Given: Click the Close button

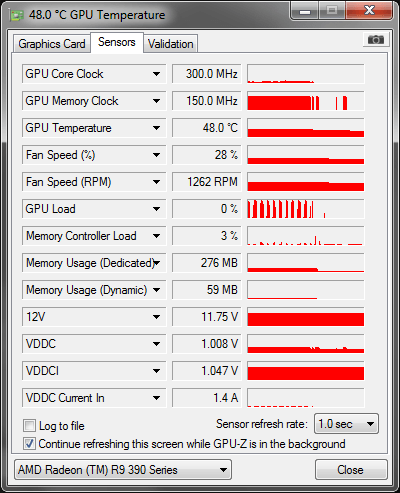Looking at the screenshot, I should click(x=351, y=470).
